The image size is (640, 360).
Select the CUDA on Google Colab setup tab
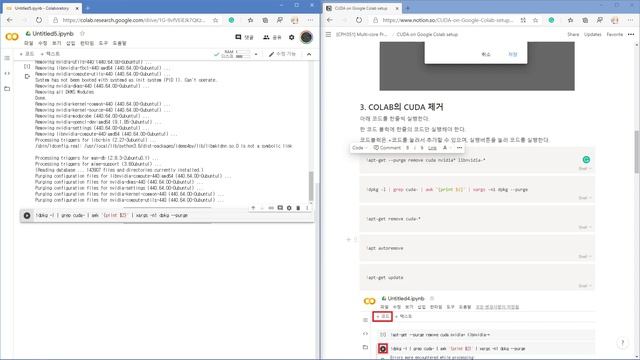coord(362,8)
